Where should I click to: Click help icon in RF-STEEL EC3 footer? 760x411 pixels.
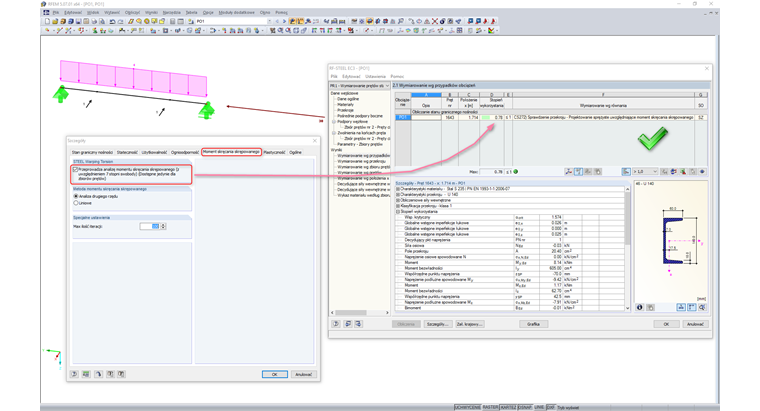coord(336,324)
